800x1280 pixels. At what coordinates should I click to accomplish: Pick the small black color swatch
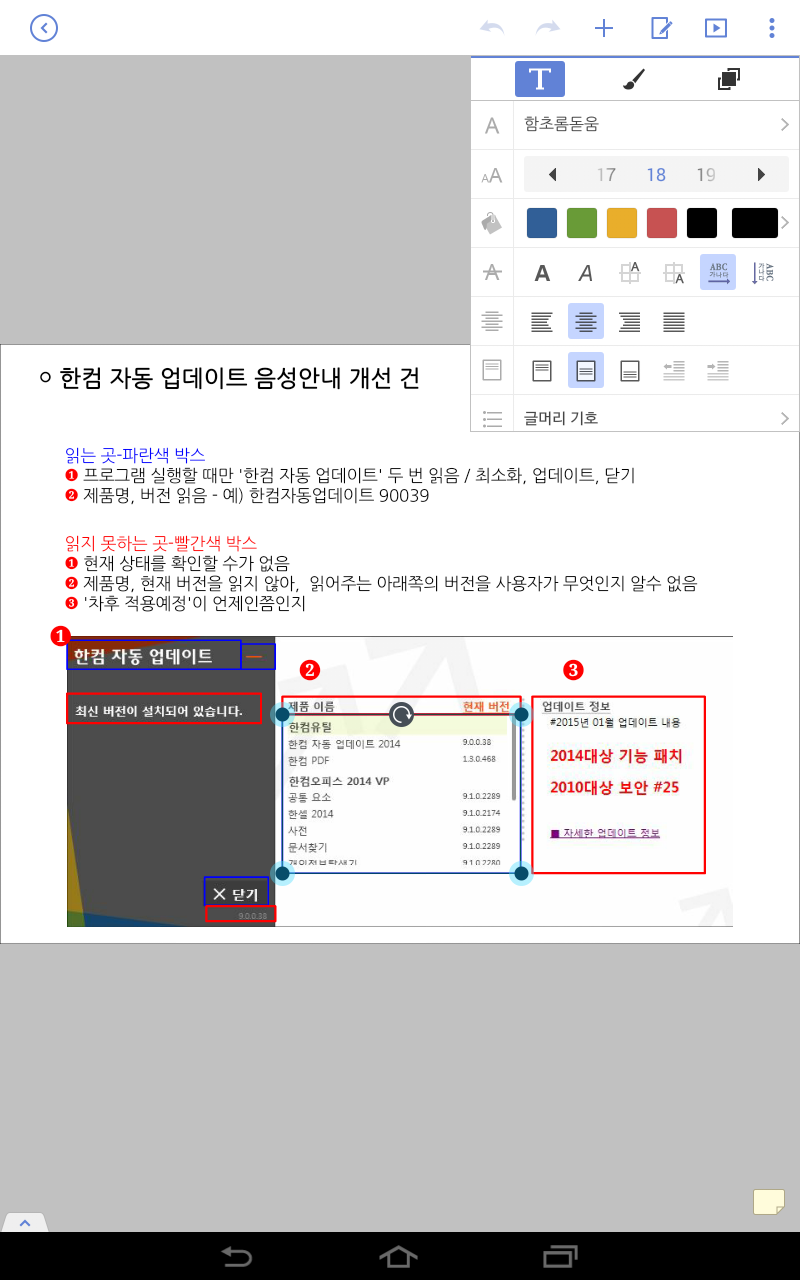702,223
